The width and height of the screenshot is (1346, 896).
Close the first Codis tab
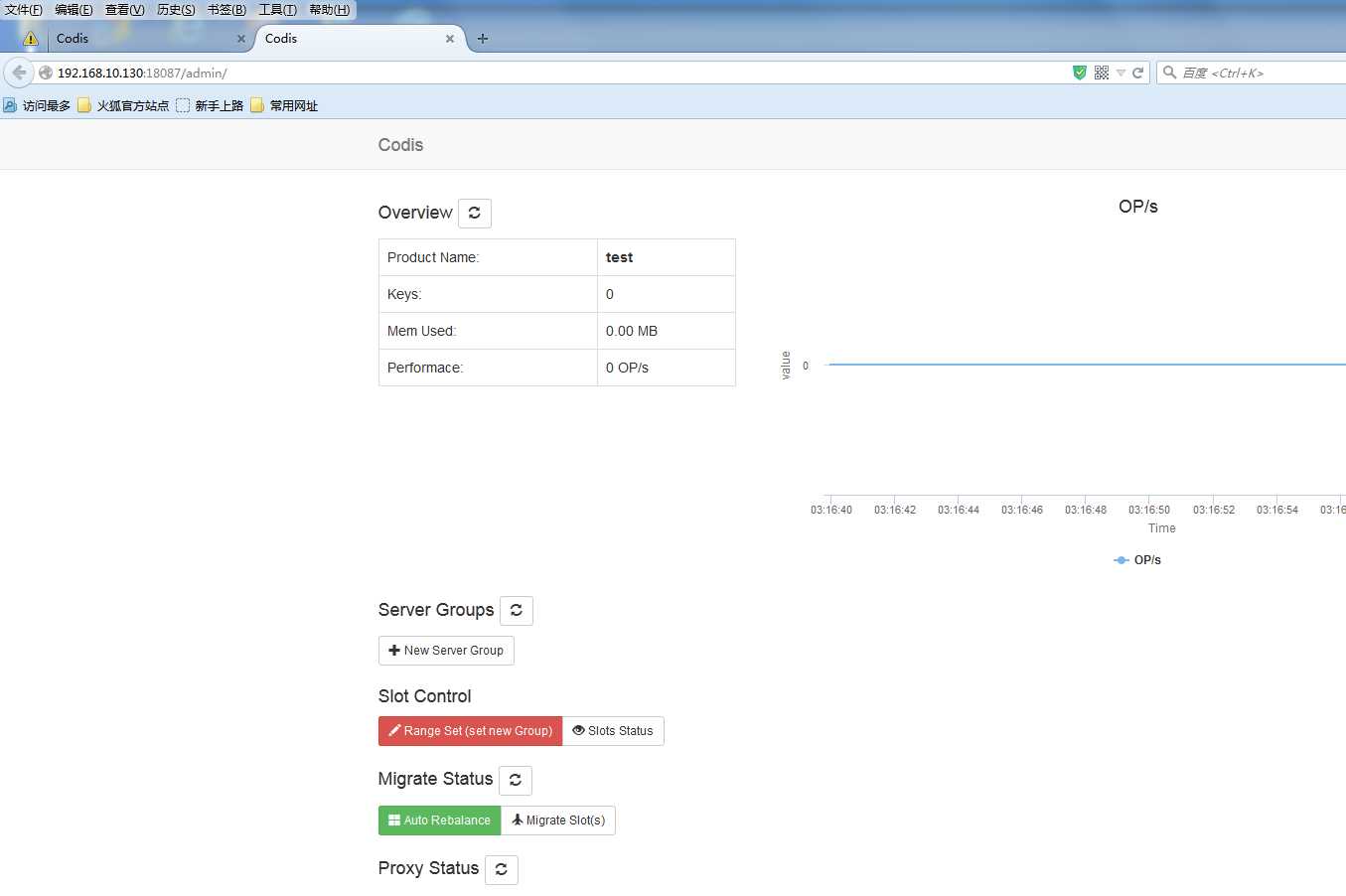click(240, 39)
